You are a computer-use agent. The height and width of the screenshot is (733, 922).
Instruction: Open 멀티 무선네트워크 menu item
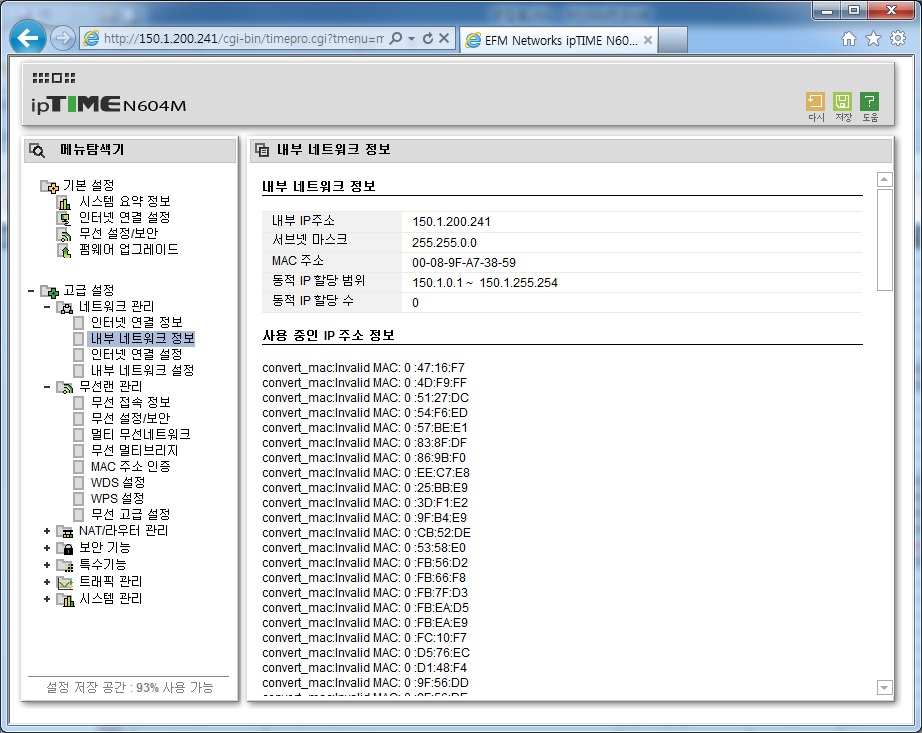[x=141, y=434]
